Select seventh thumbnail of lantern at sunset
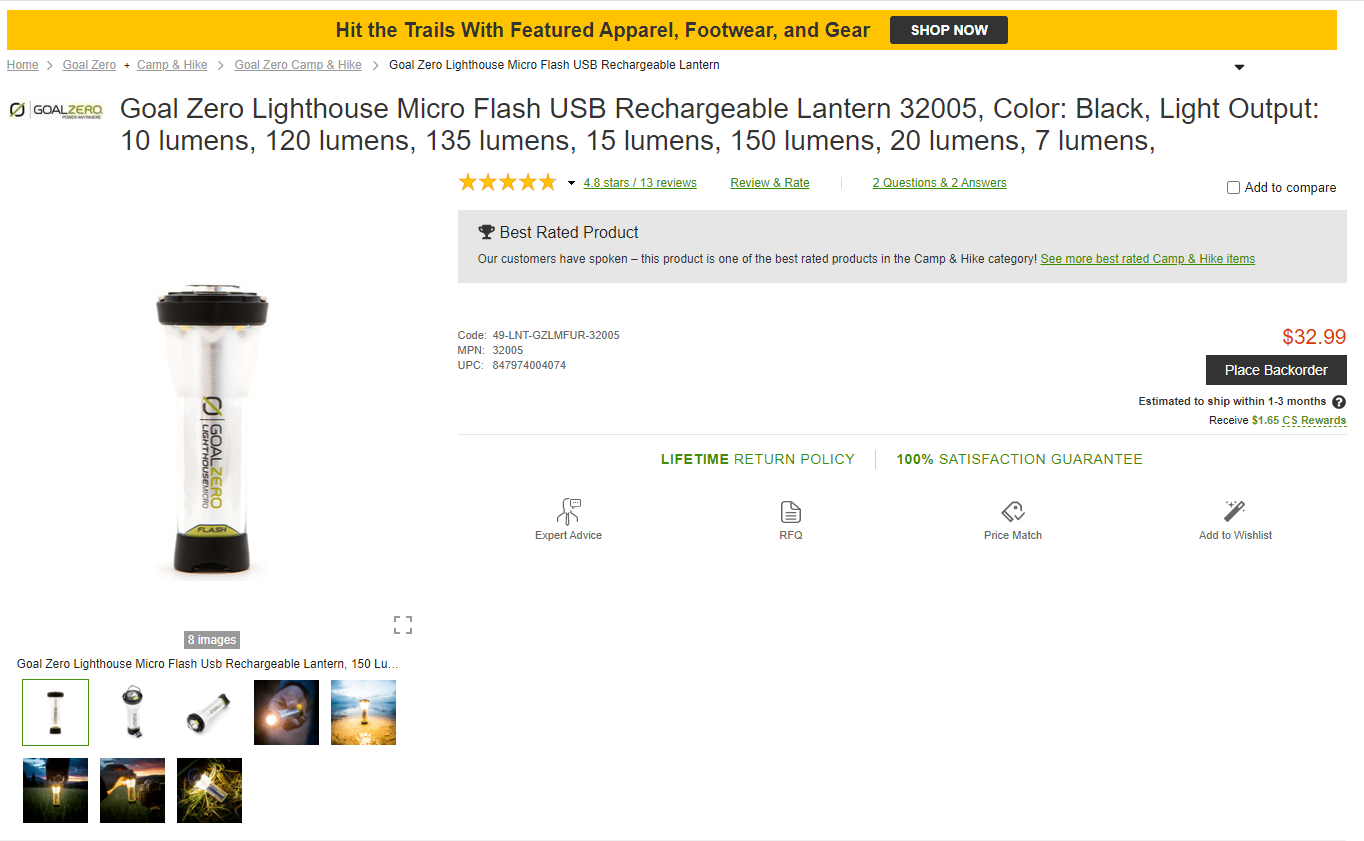This screenshot has width=1364, height=841. pos(132,790)
